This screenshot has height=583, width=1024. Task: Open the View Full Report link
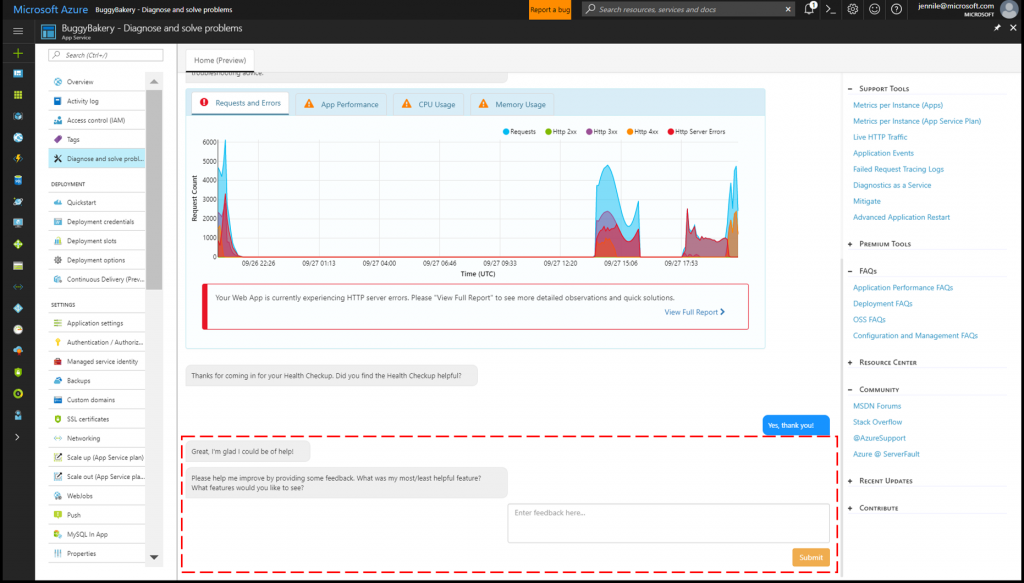pyautogui.click(x=694, y=312)
